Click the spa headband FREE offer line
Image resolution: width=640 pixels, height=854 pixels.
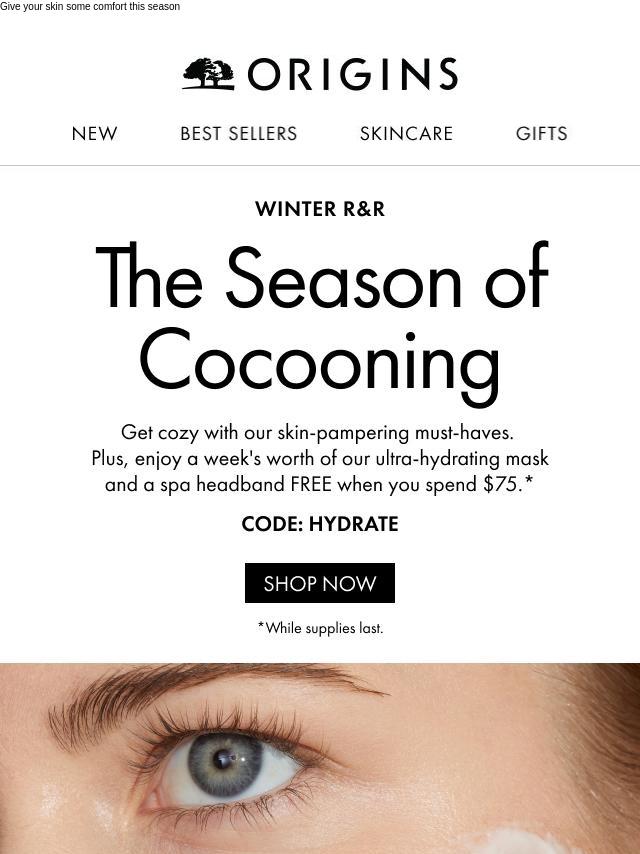pos(319,484)
